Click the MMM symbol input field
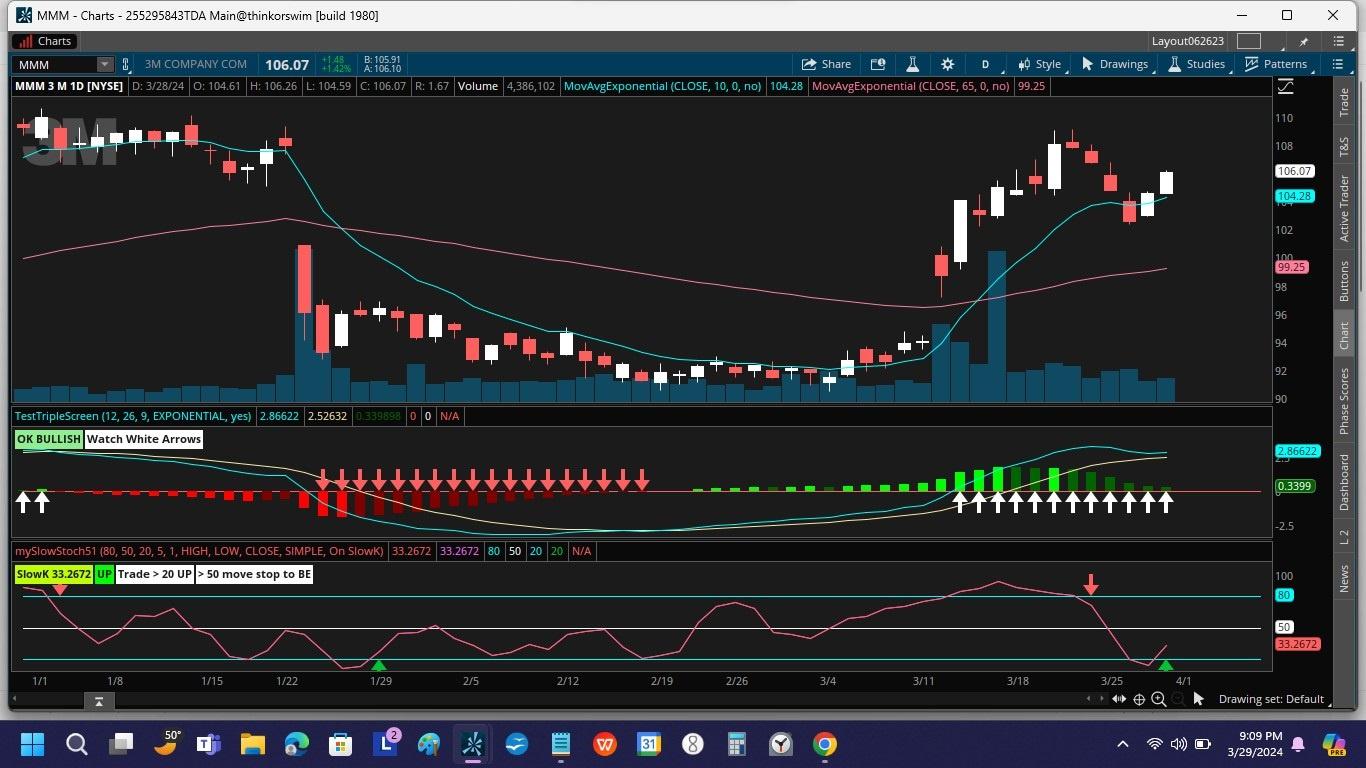The image size is (1366, 768). pyautogui.click(x=55, y=64)
